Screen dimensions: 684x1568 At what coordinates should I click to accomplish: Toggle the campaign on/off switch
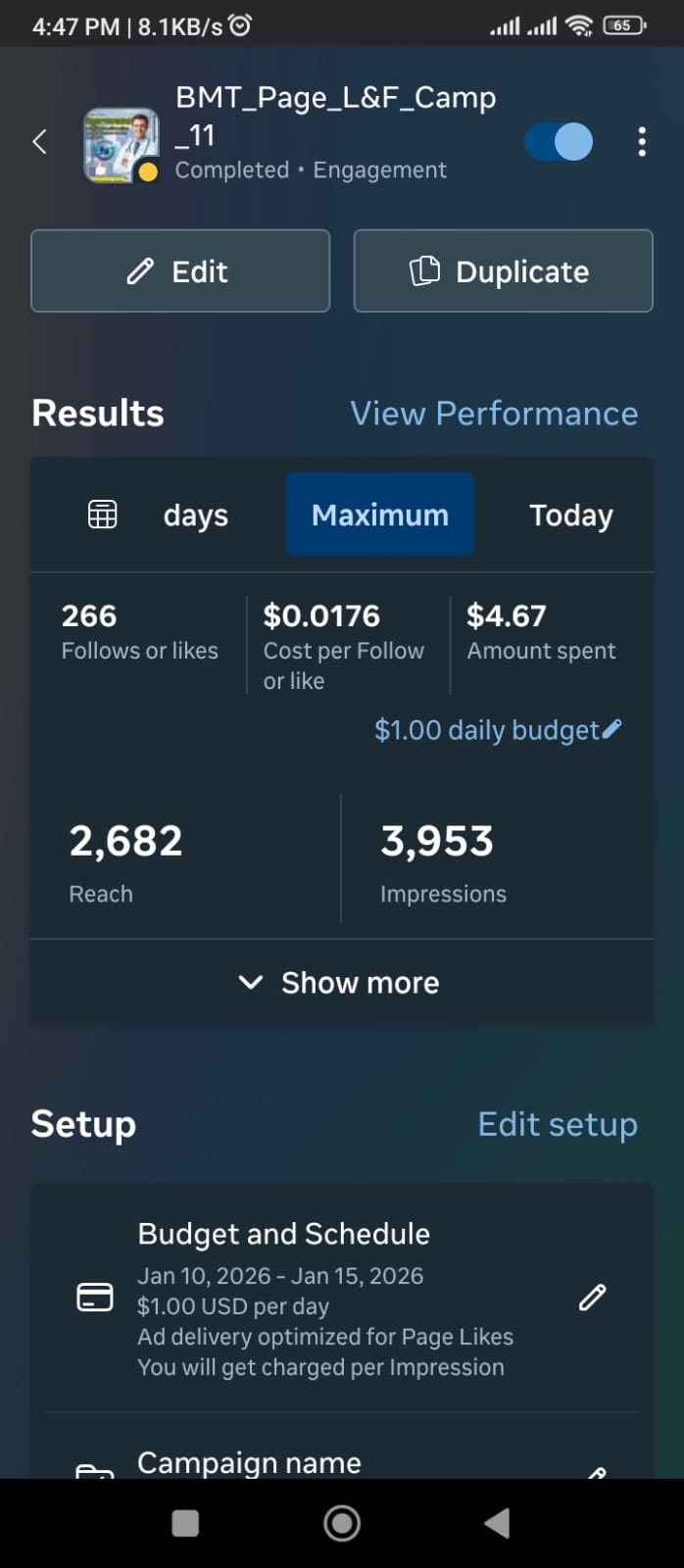point(559,142)
